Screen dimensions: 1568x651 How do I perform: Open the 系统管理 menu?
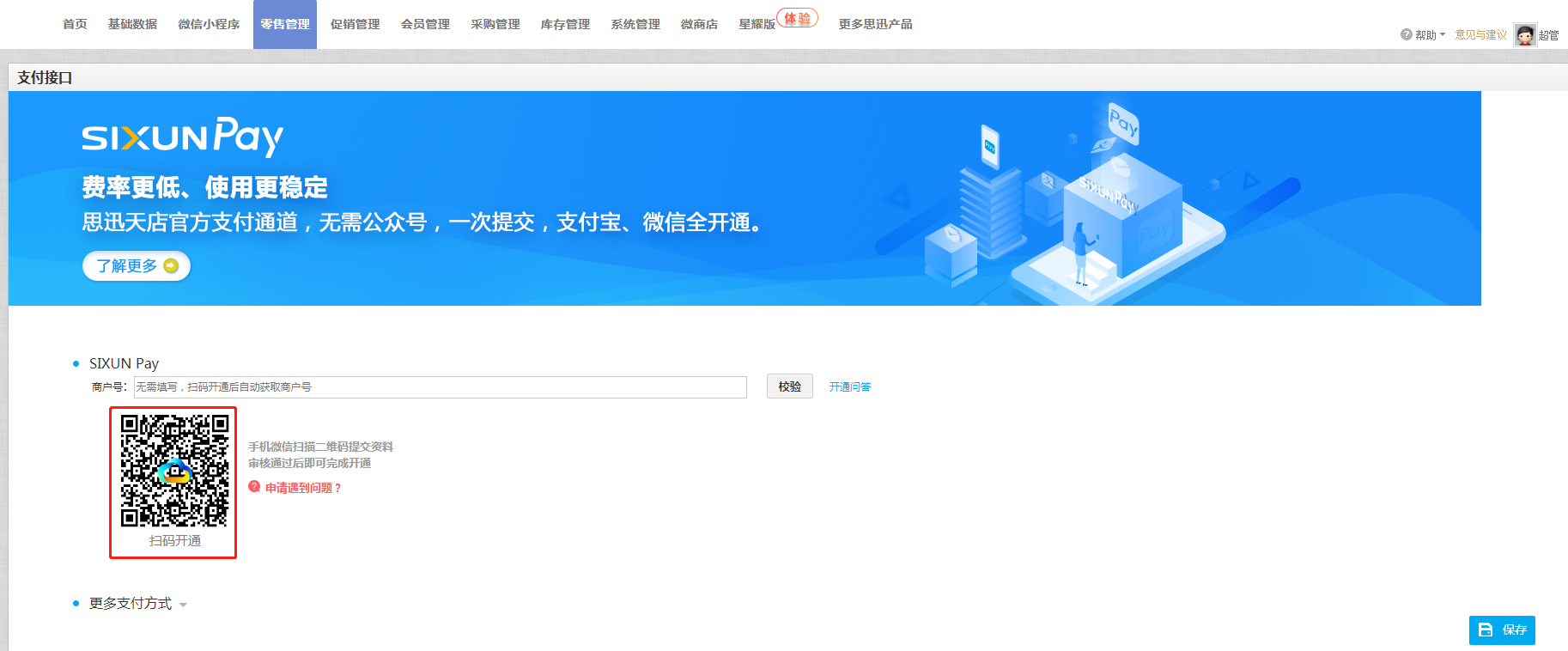(x=635, y=24)
